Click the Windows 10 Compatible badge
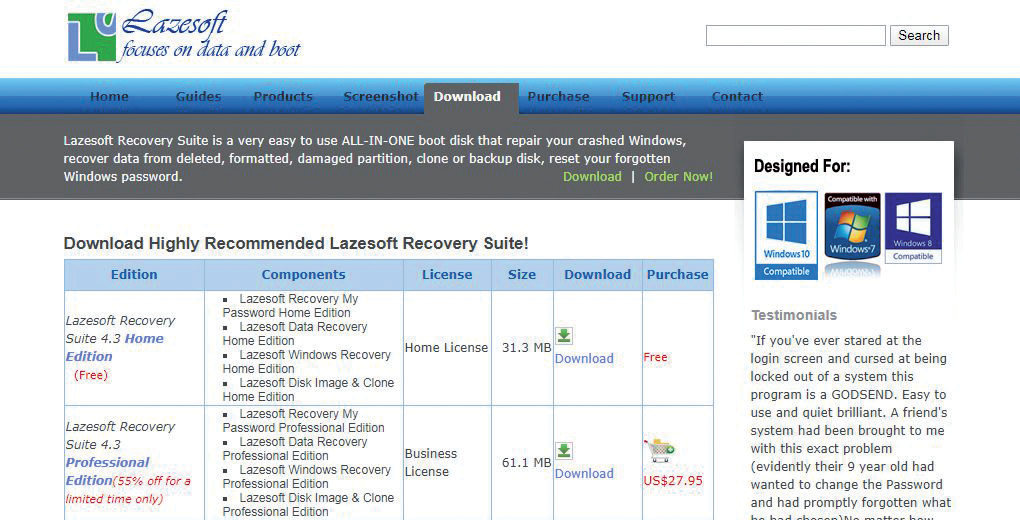This screenshot has height=520, width=1020. [786, 236]
